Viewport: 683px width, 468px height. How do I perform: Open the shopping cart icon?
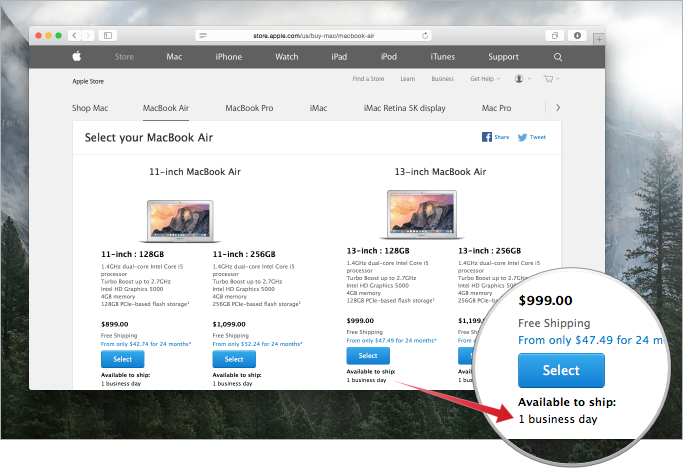tap(548, 78)
